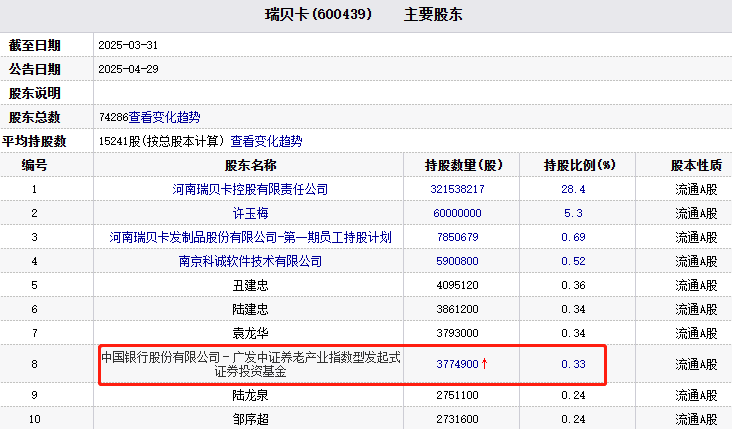Click the 5.3 holding ratio value
The width and height of the screenshot is (732, 429).
pos(573,213)
